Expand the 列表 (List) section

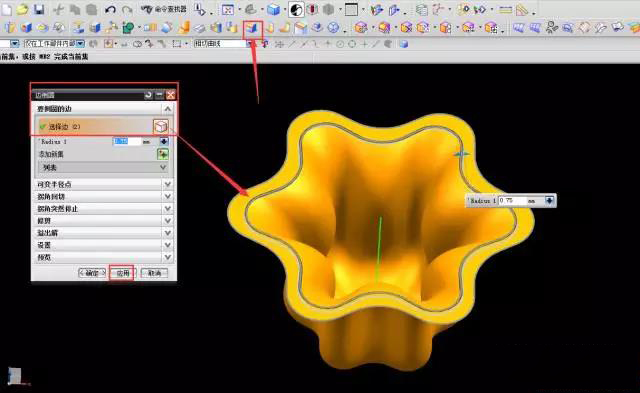[102, 167]
